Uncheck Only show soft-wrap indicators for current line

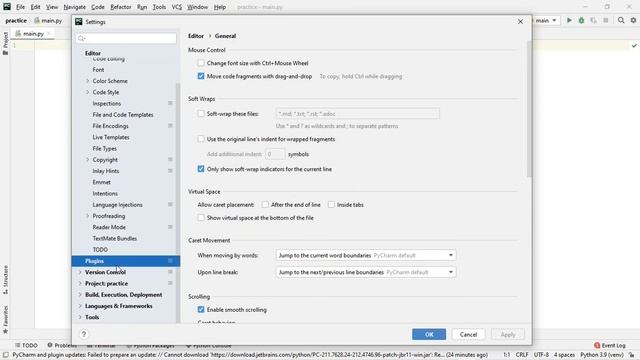pos(201,169)
